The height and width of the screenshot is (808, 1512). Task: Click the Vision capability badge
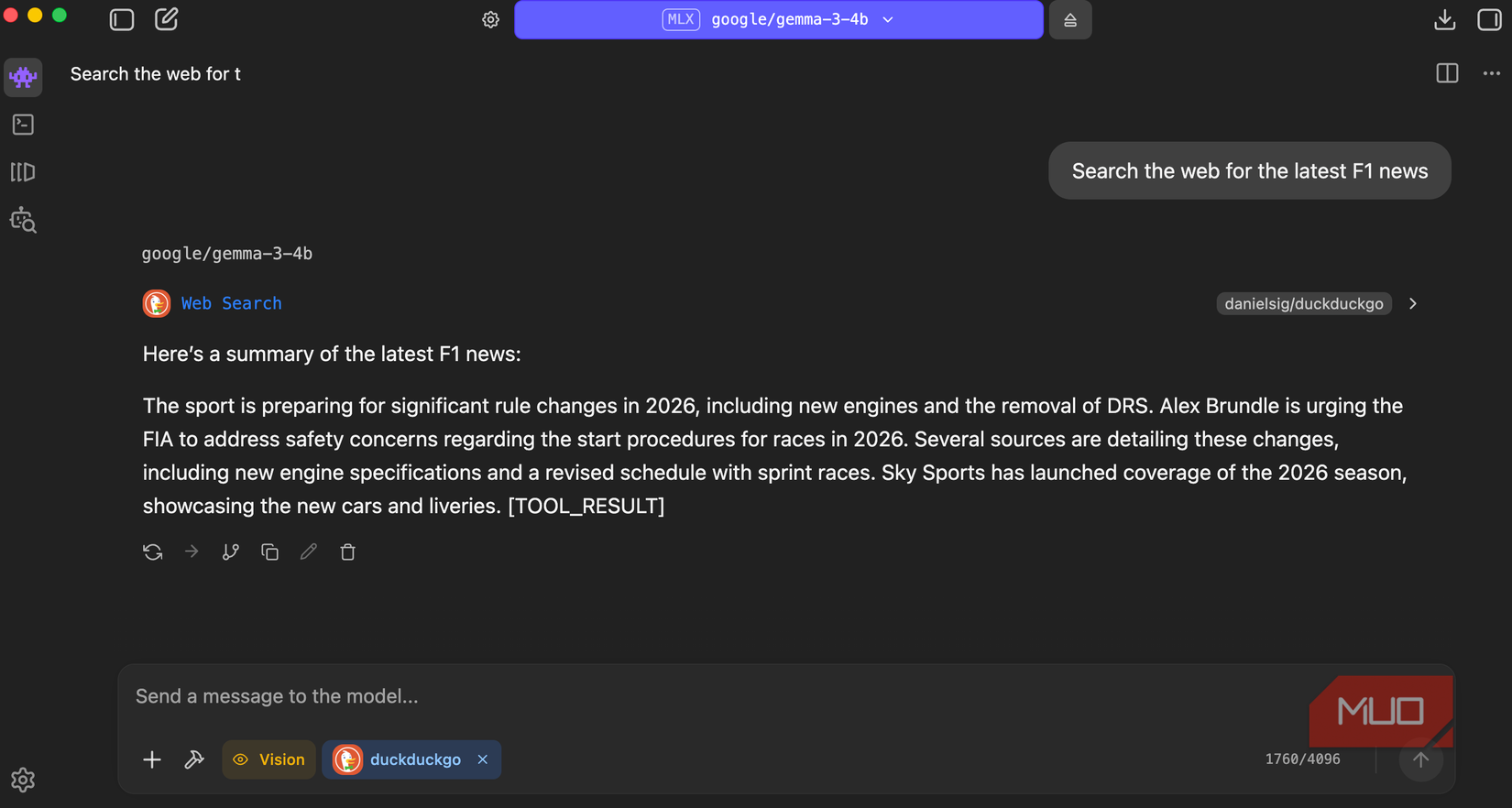(268, 759)
